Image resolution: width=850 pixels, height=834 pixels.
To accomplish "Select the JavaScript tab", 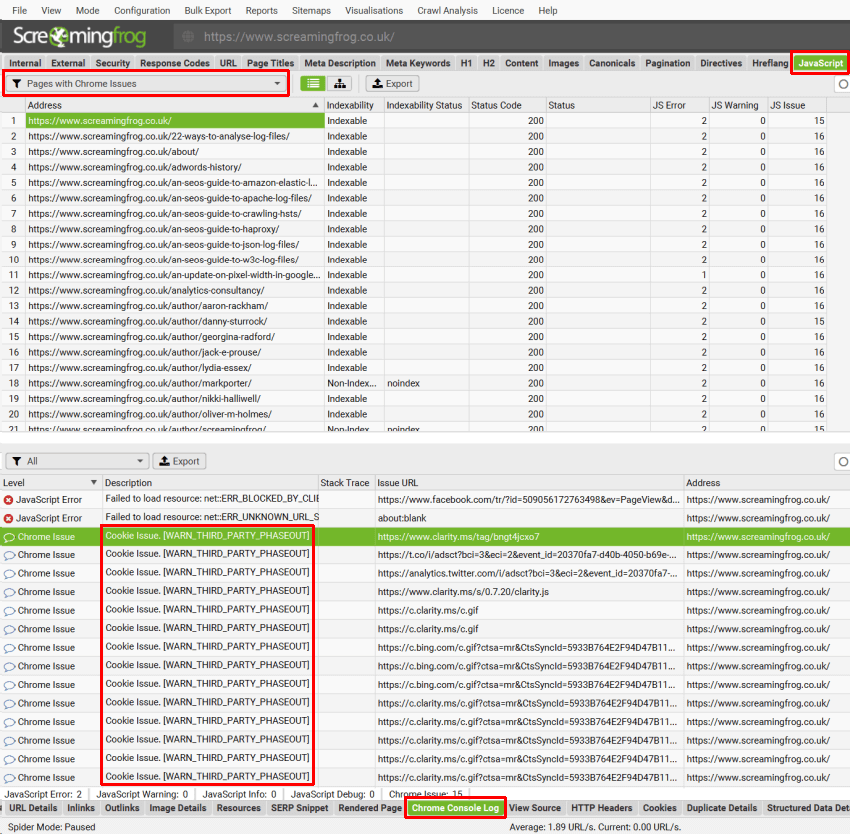I will pyautogui.click(x=820, y=63).
